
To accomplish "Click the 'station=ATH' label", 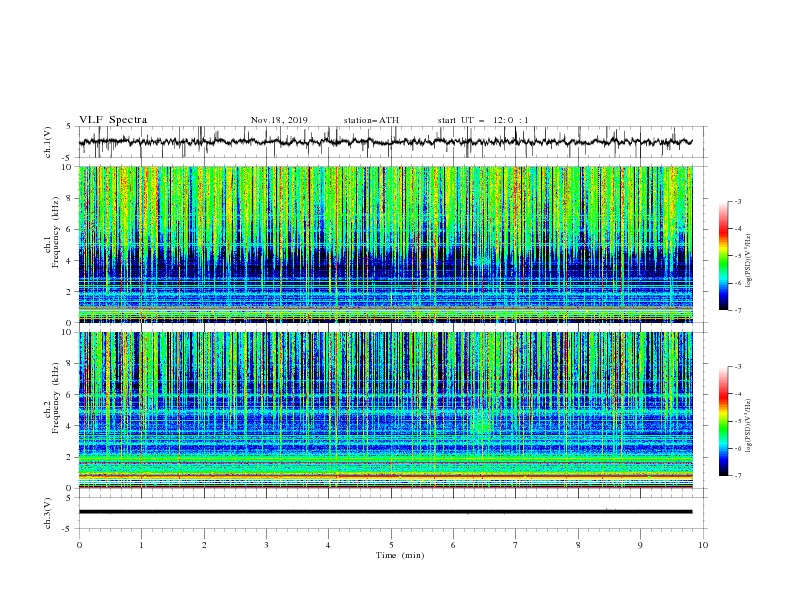I will coord(371,120).
